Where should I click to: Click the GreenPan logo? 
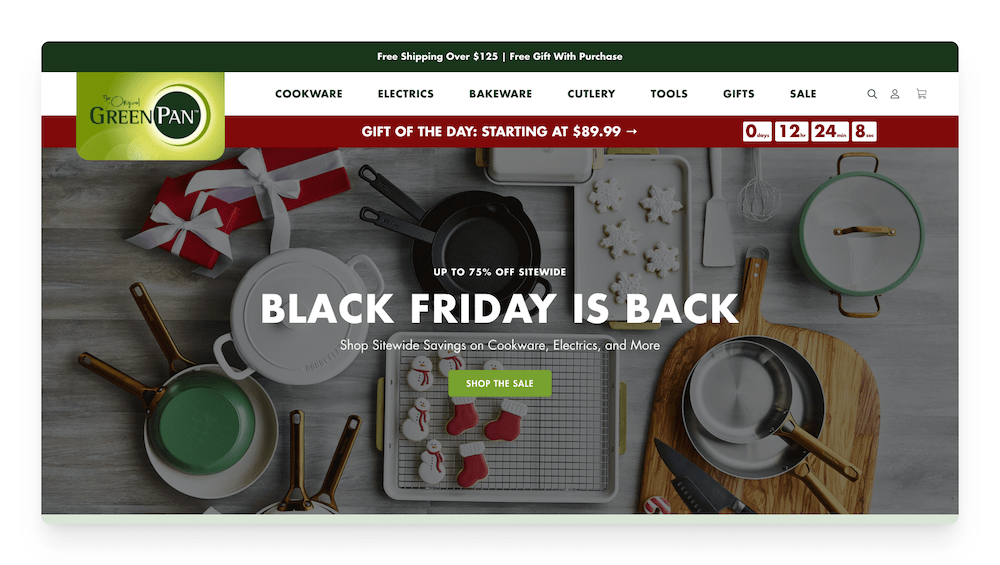[x=151, y=115]
